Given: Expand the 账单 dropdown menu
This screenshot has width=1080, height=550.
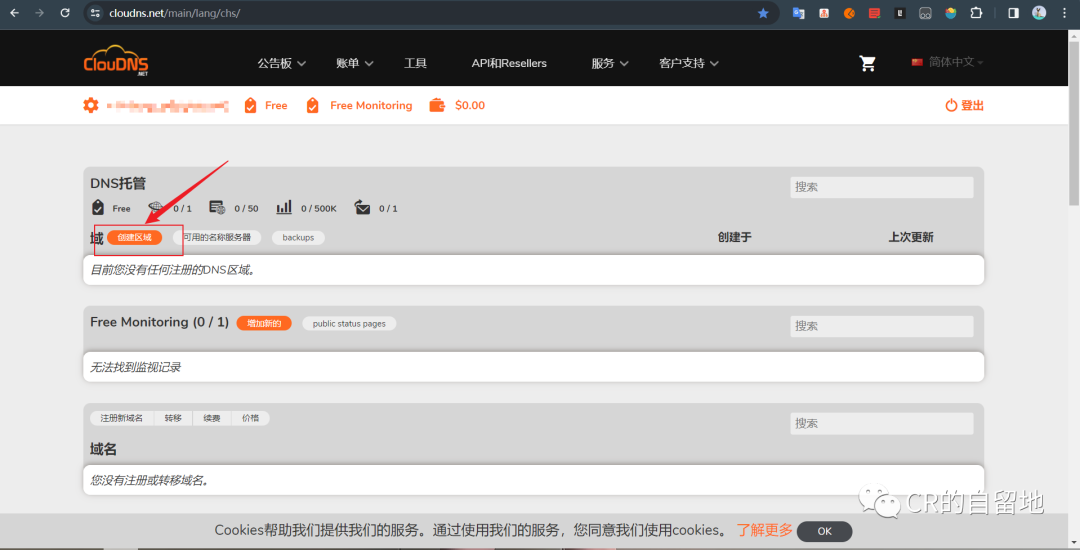Looking at the screenshot, I should 354,63.
